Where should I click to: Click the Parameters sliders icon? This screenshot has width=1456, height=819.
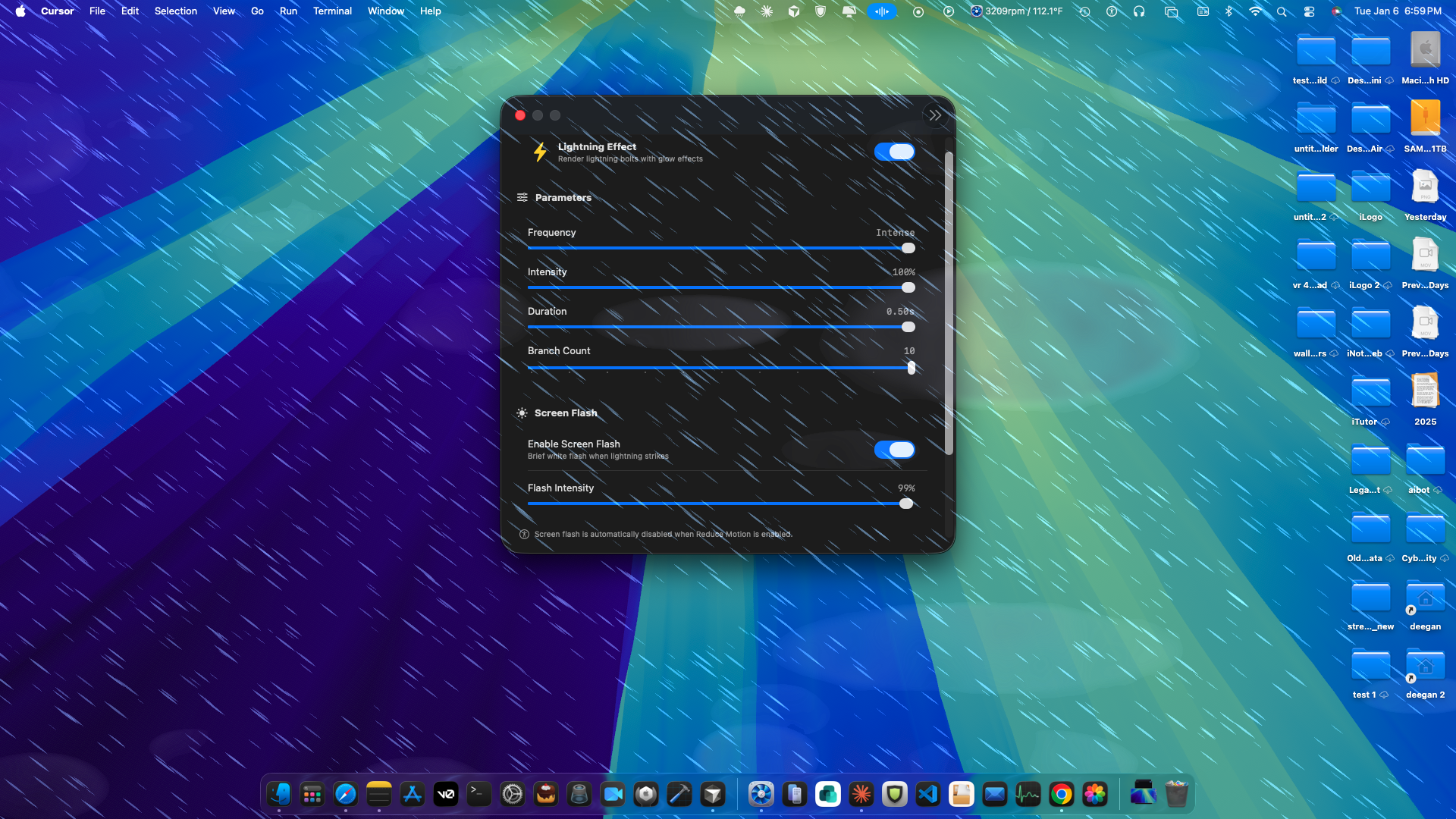[522, 196]
